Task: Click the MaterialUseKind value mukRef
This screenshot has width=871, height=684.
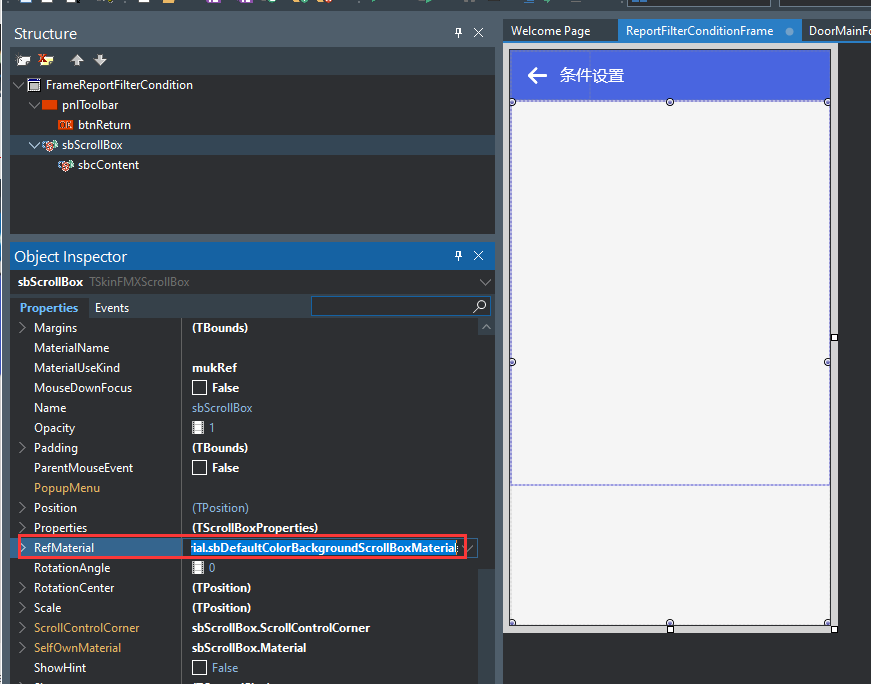Action: tap(214, 368)
